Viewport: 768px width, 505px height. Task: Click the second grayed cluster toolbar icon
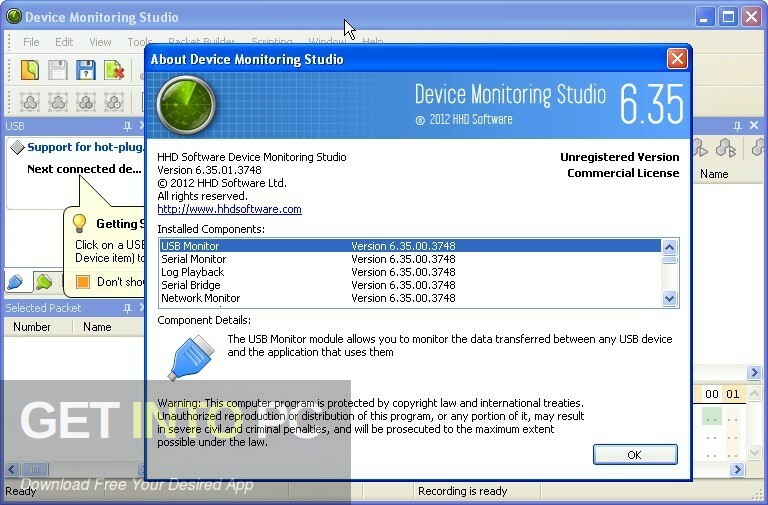[x=58, y=102]
